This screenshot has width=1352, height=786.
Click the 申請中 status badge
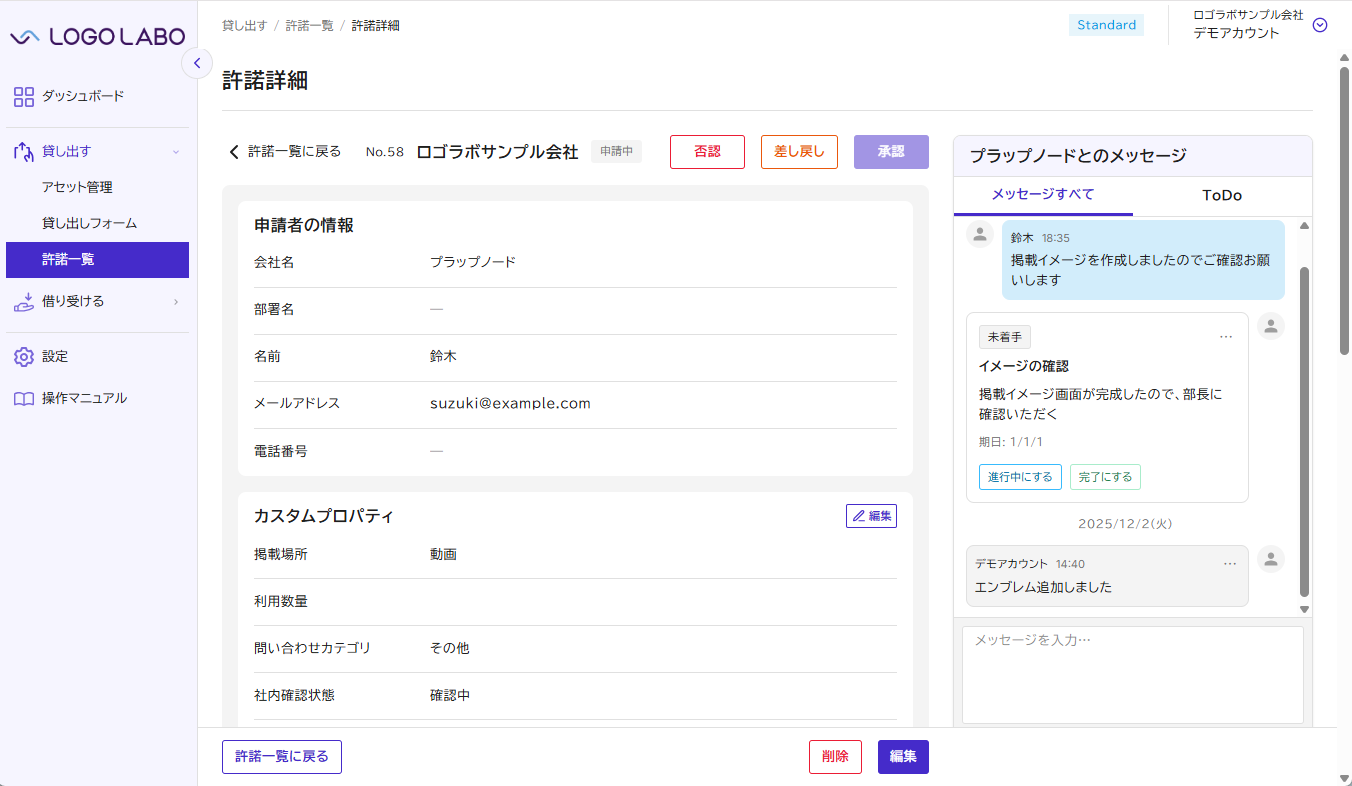point(616,152)
